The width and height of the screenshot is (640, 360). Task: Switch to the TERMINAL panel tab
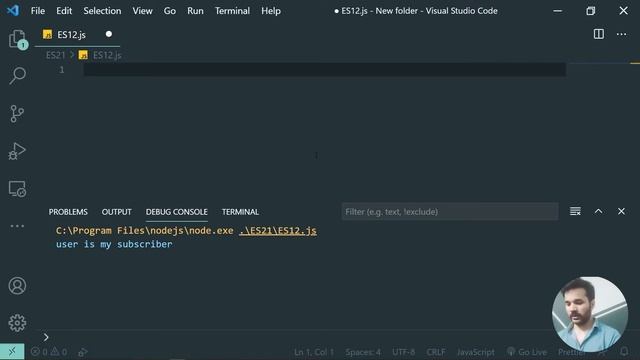(x=240, y=212)
